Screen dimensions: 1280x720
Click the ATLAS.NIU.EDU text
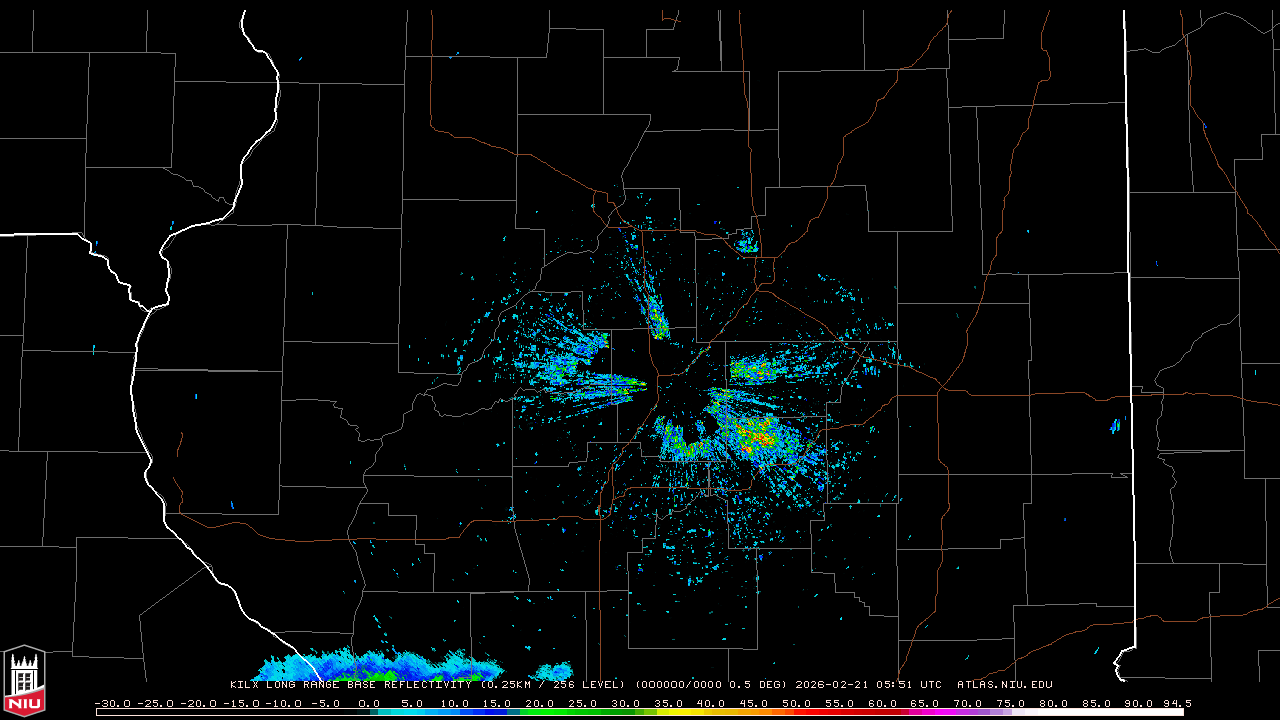coord(1004,685)
